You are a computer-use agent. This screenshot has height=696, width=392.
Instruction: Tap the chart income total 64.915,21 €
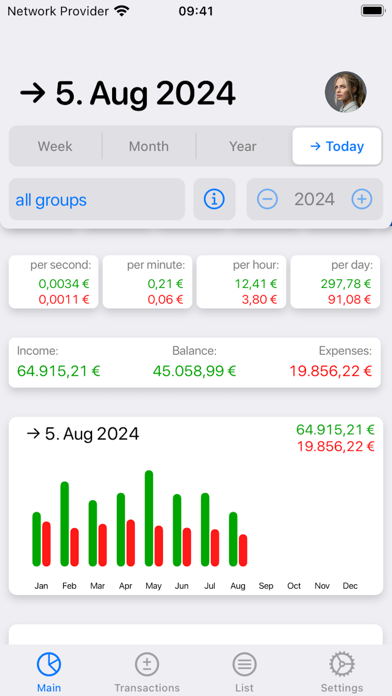(335, 430)
